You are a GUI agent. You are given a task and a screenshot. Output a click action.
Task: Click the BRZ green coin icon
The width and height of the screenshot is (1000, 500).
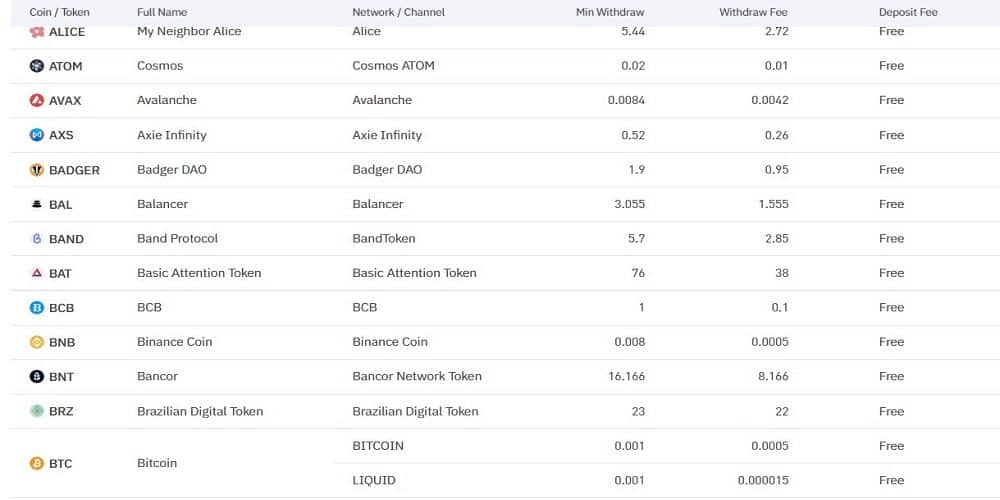pos(37,411)
